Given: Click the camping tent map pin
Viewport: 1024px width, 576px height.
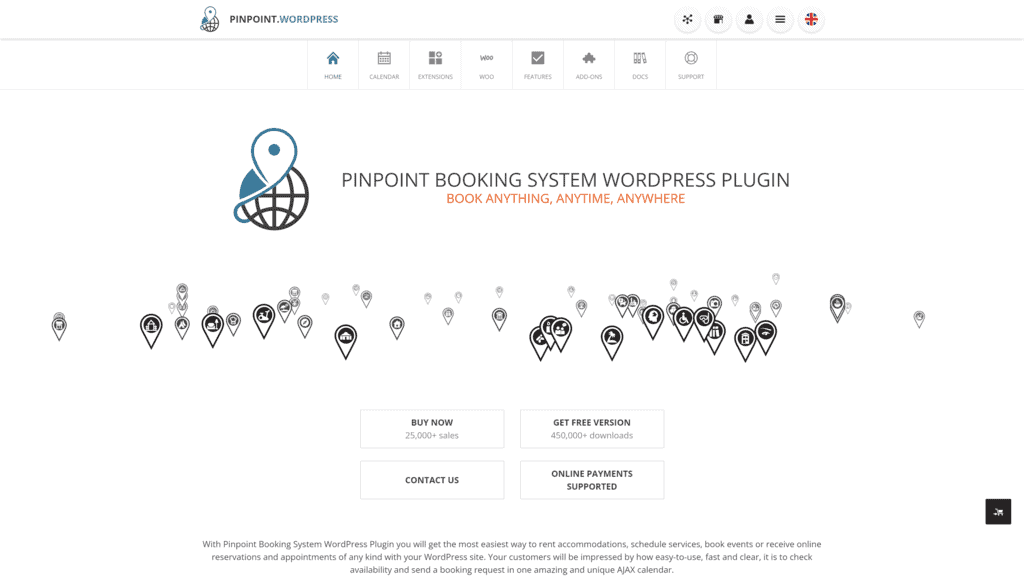Looking at the screenshot, I should click(x=182, y=327).
